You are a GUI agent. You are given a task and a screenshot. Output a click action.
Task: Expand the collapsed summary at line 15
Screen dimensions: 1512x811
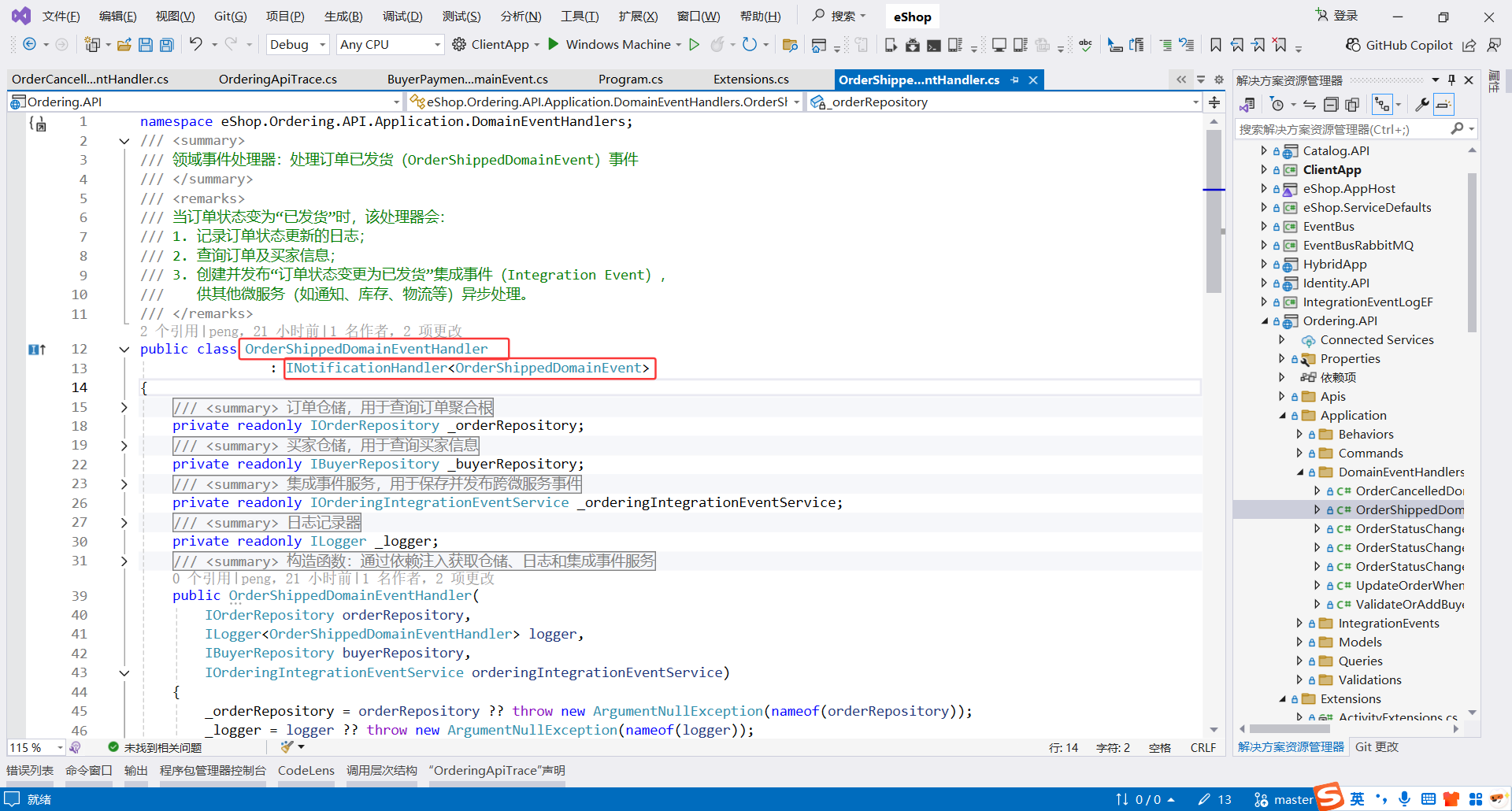(124, 407)
